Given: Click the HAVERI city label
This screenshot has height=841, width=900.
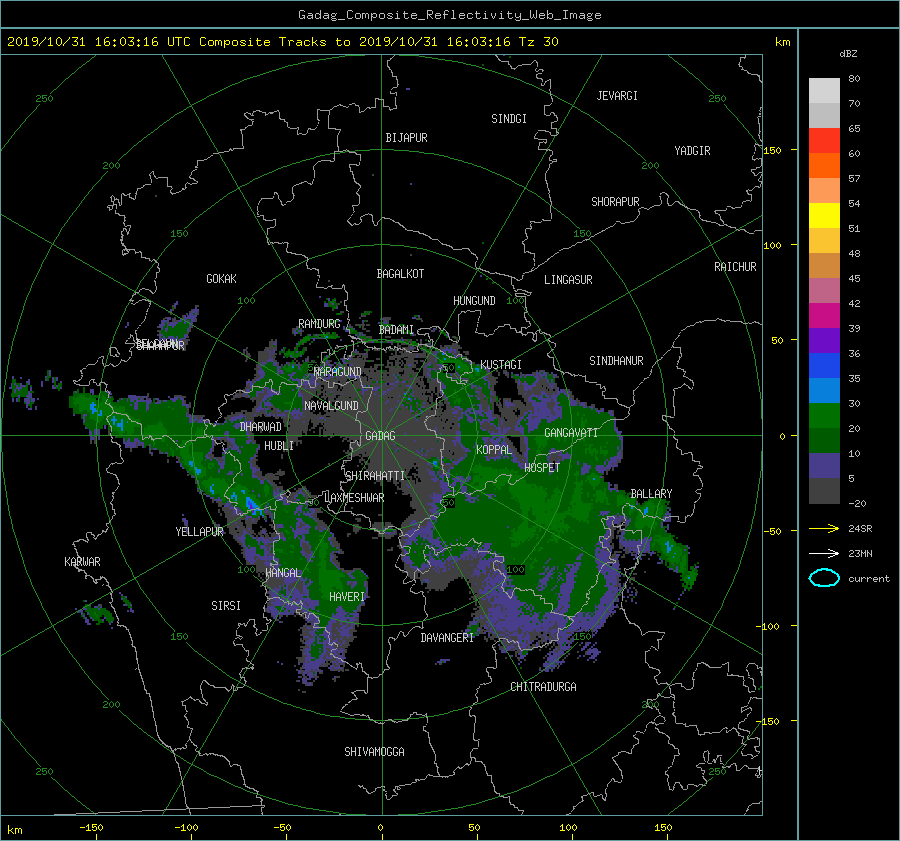Looking at the screenshot, I should pyautogui.click(x=347, y=597).
